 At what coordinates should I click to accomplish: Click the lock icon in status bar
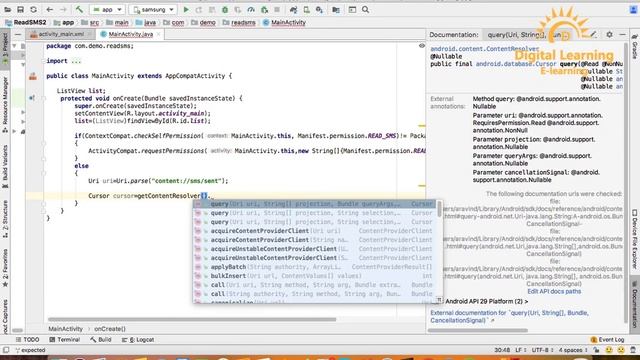[596, 350]
